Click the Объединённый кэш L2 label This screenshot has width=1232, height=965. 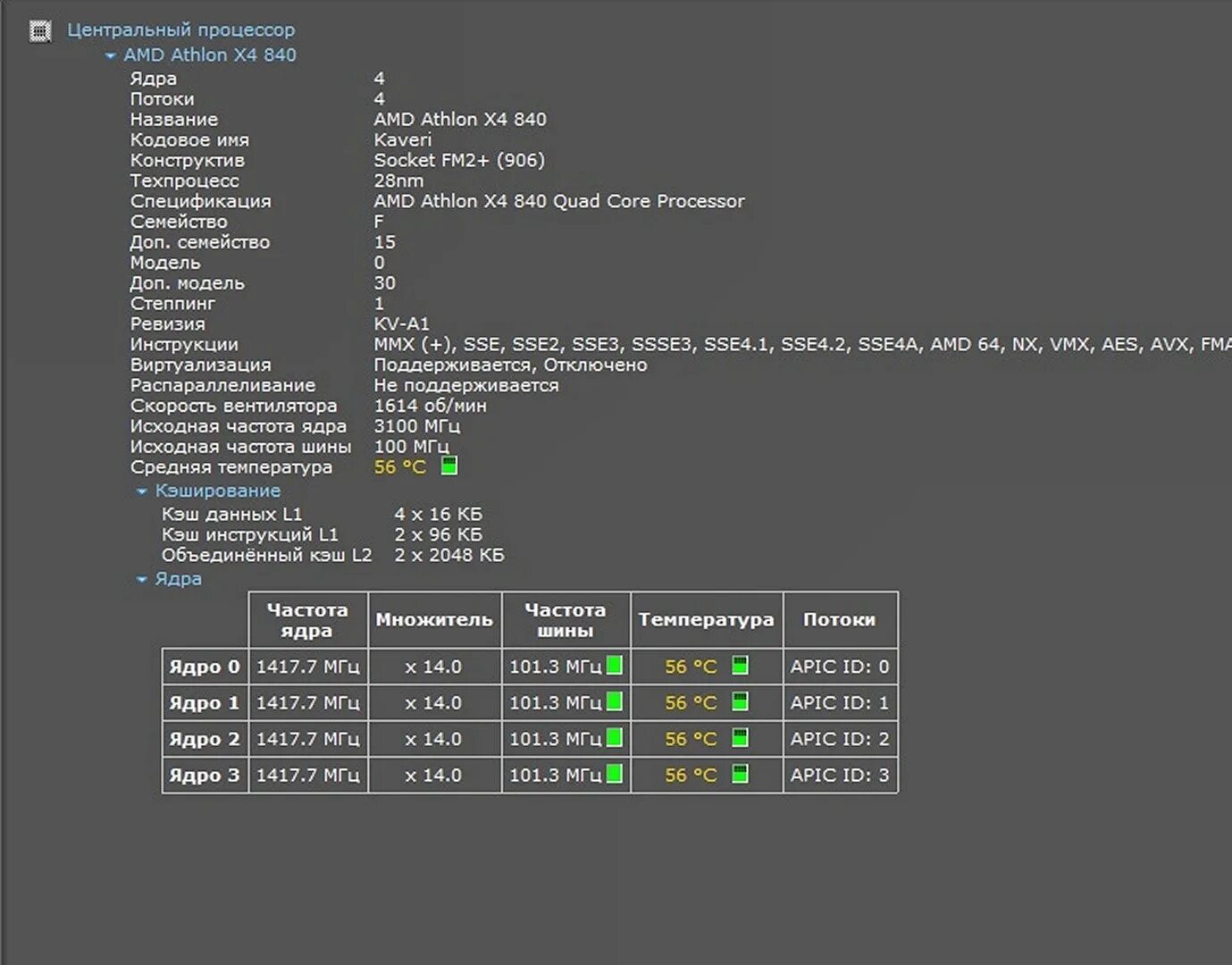tap(266, 556)
